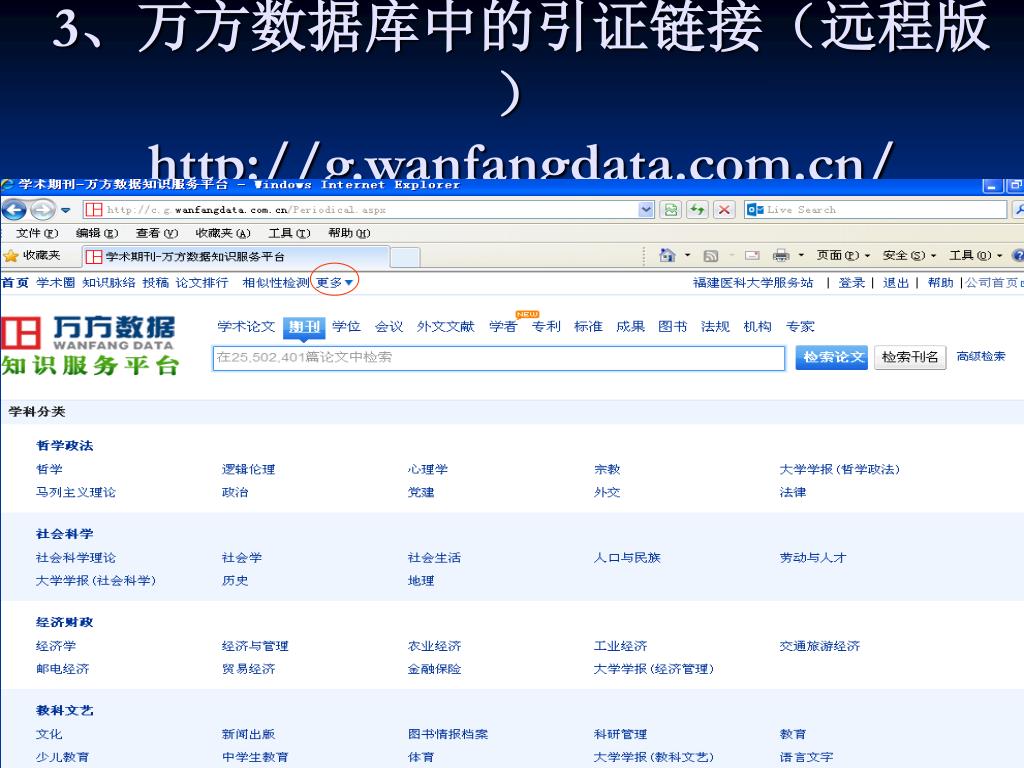Select the 学术论文 search tab
The image size is (1024, 768).
(x=246, y=326)
